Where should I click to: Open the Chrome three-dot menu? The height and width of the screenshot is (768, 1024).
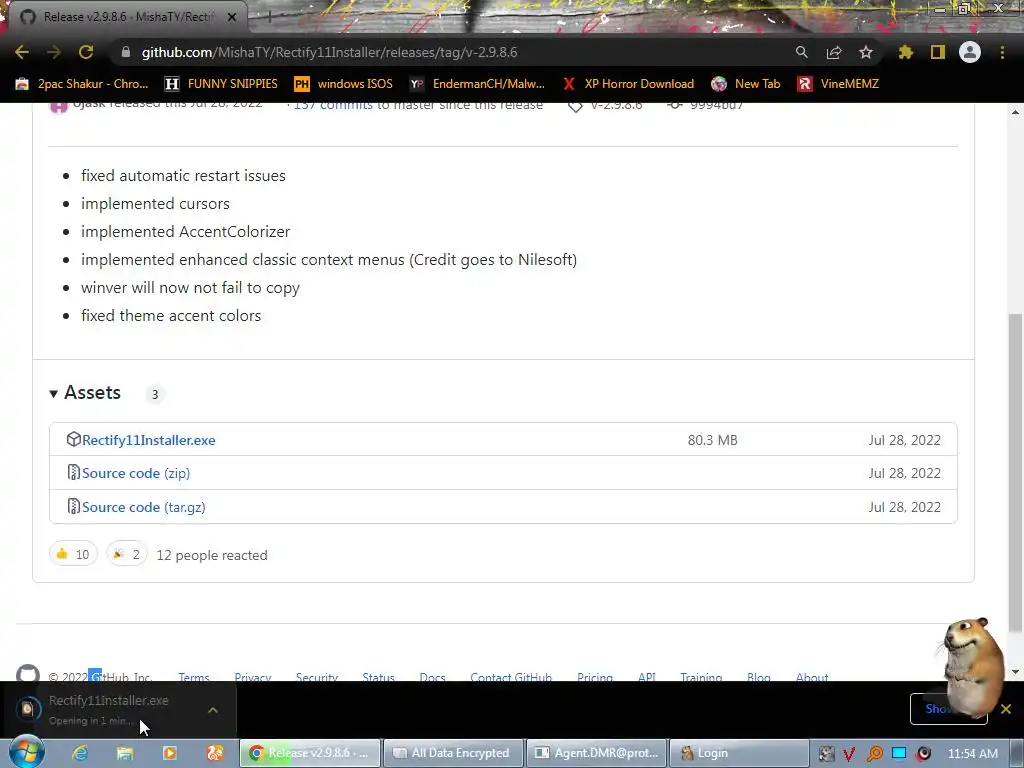click(x=1002, y=52)
